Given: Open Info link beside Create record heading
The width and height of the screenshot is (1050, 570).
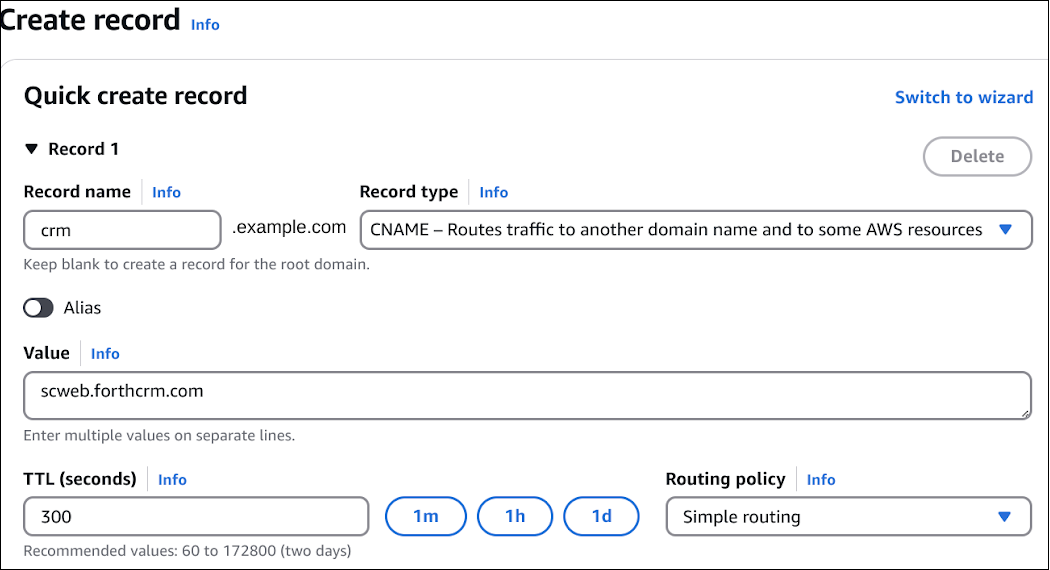Looking at the screenshot, I should pos(205,24).
